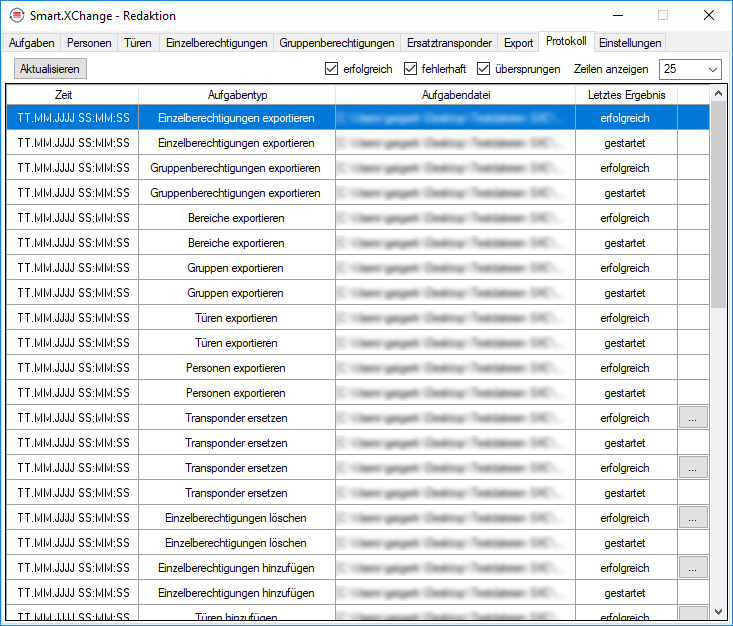Image resolution: width=733 pixels, height=626 pixels.
Task: Click the scrollbar down arrow
Action: [x=718, y=610]
